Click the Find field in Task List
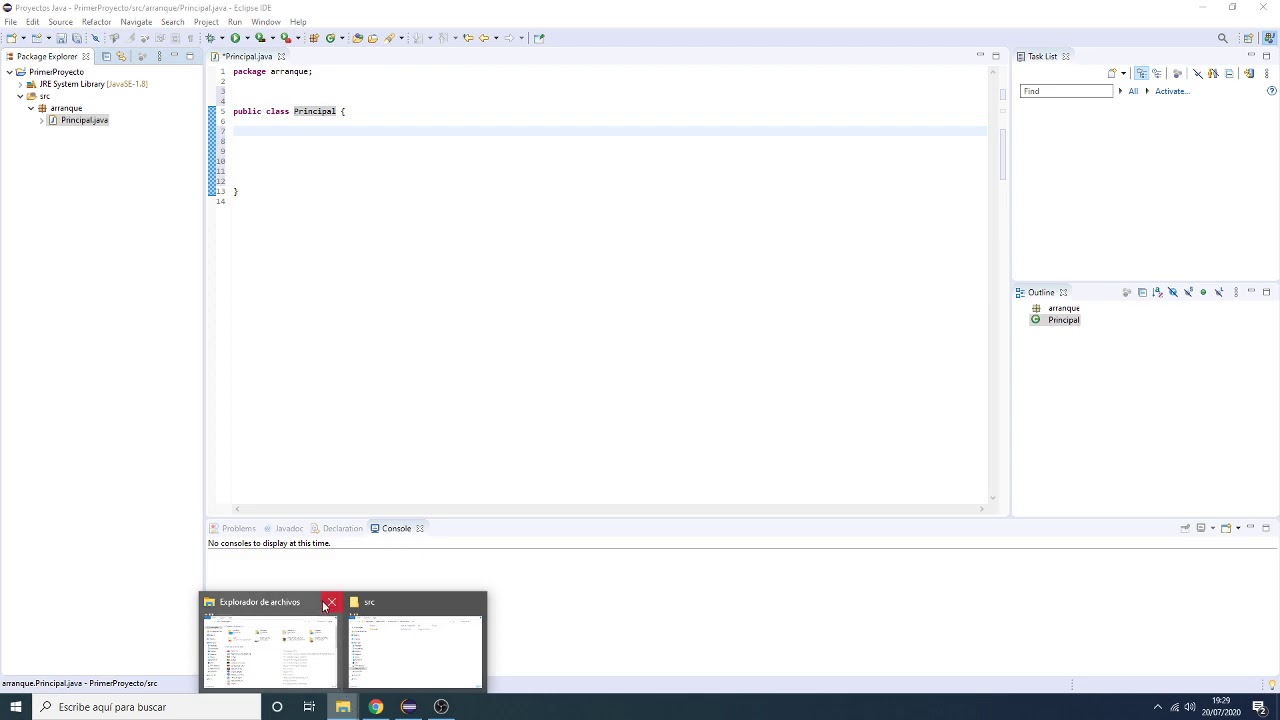 pos(1066,91)
